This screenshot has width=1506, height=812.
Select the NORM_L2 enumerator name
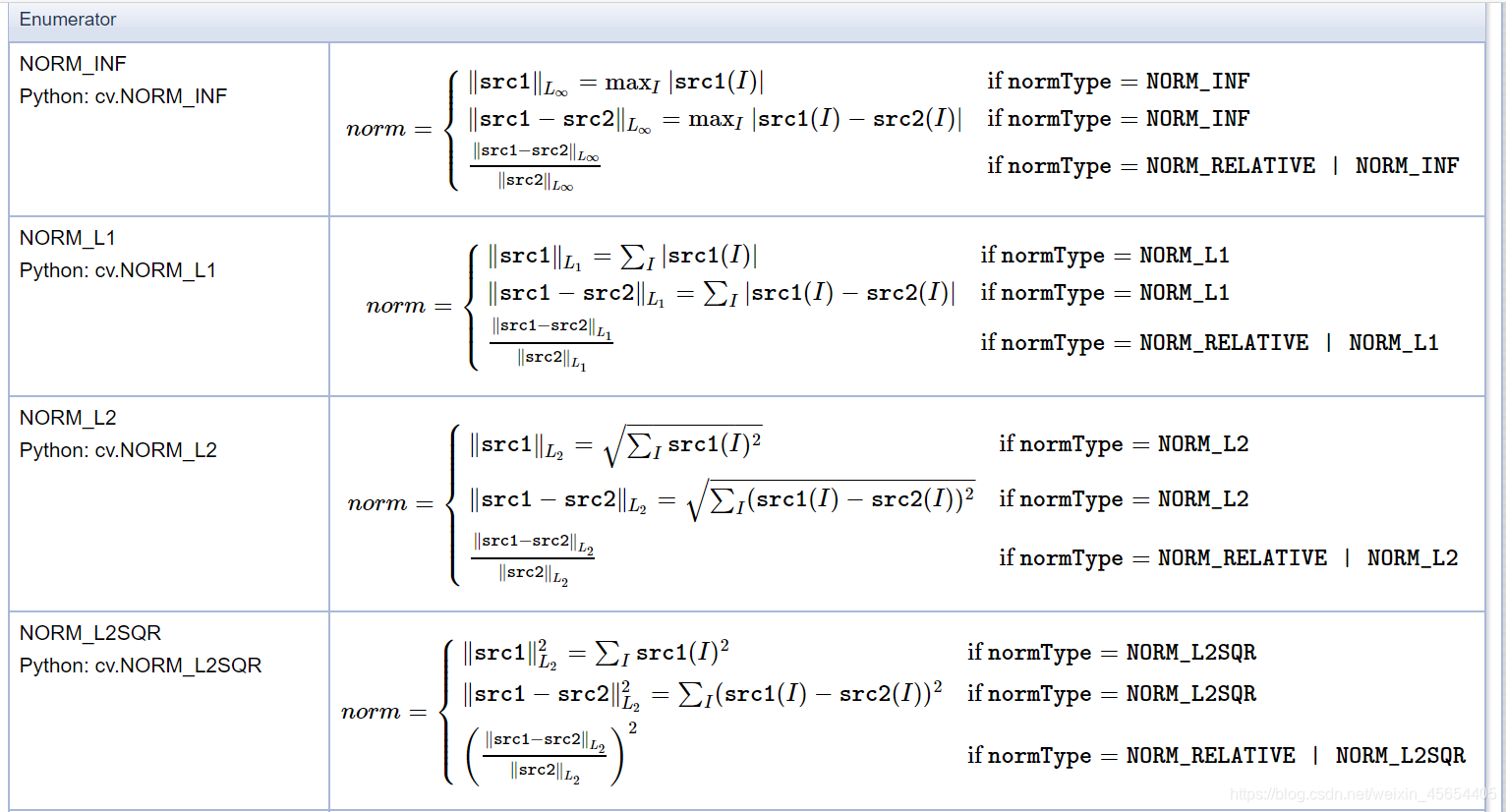coord(68,418)
